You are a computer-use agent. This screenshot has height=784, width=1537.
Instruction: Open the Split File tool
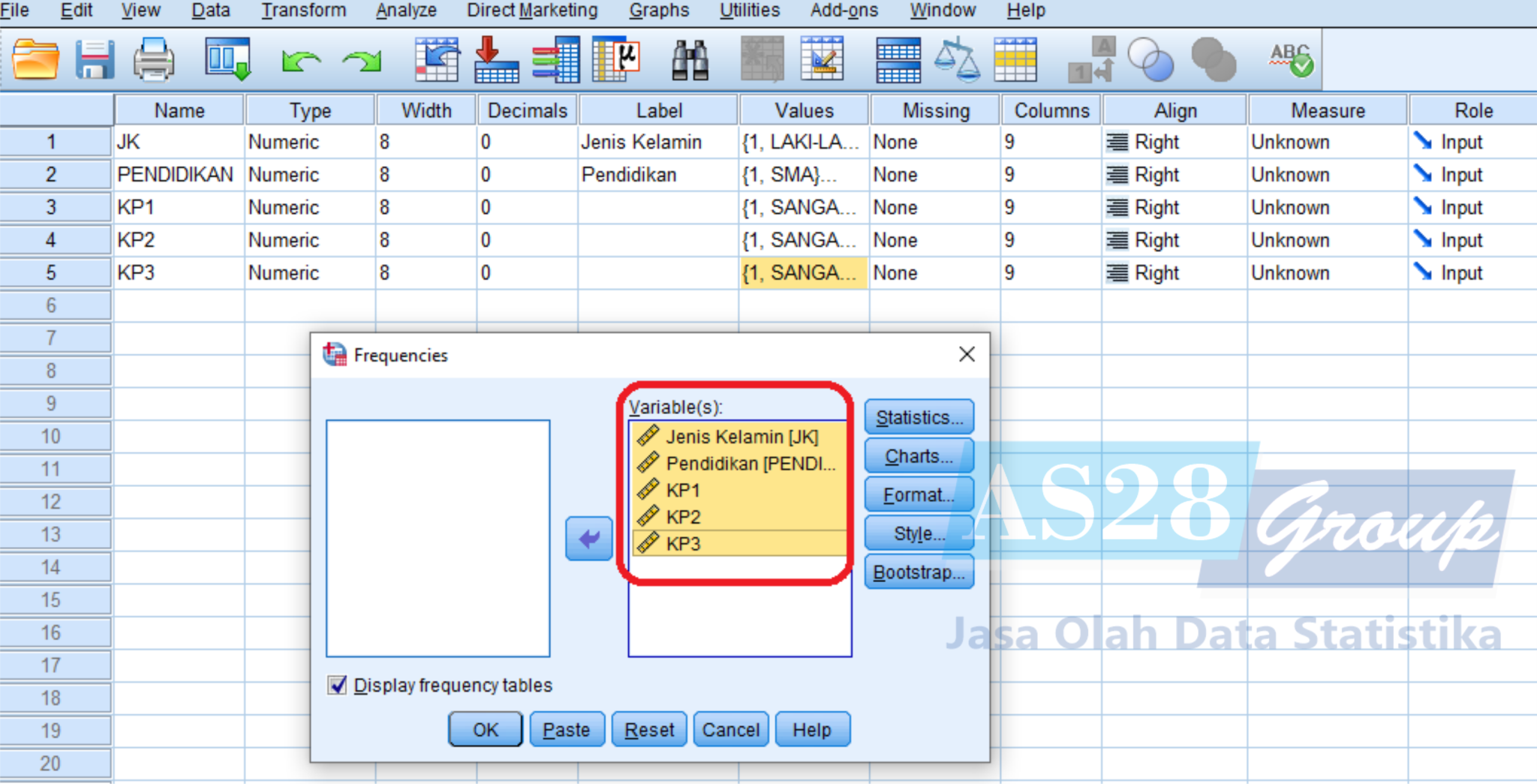(898, 60)
